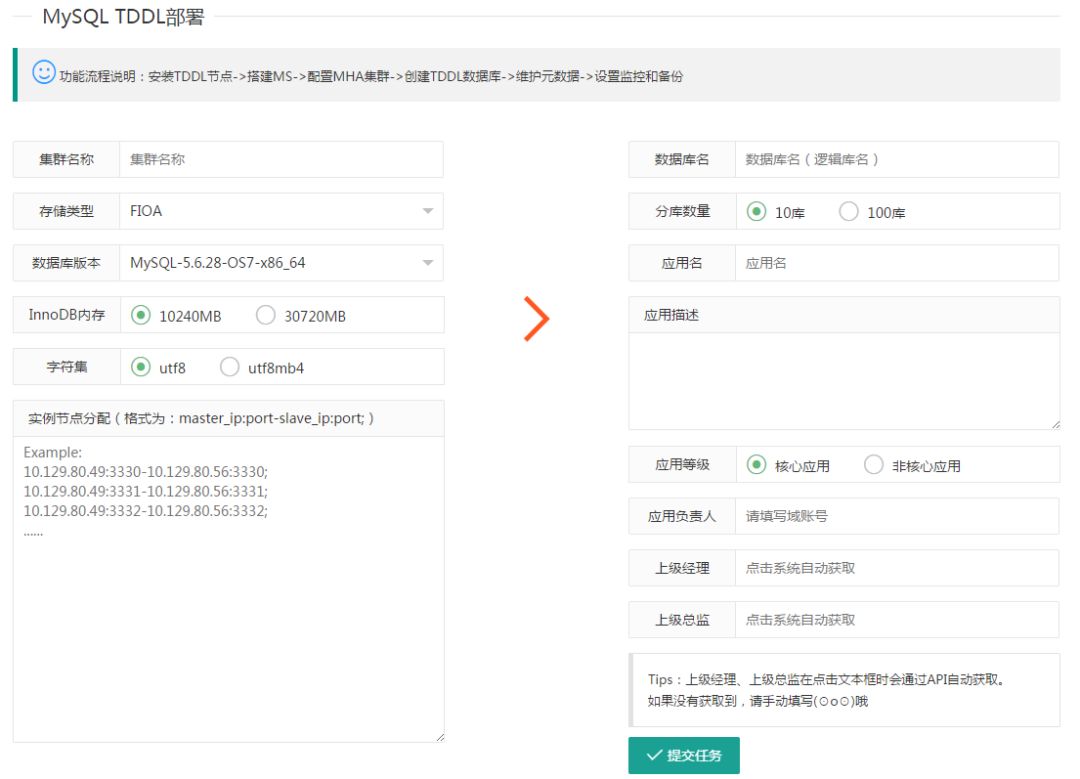This screenshot has height=779, width=1080.
Task: Click the 应用名 field label
Action: (682, 263)
